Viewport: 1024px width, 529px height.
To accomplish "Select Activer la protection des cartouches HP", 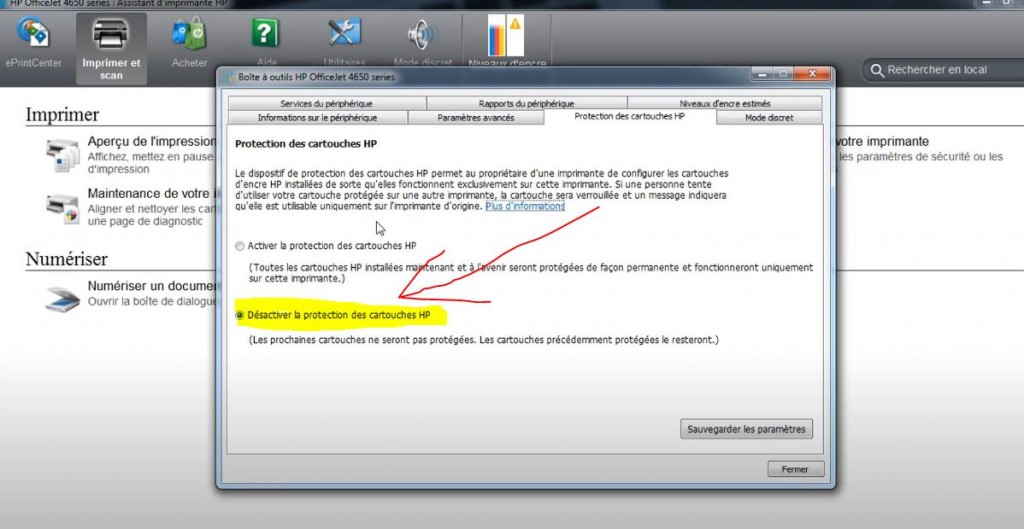I will pyautogui.click(x=240, y=246).
